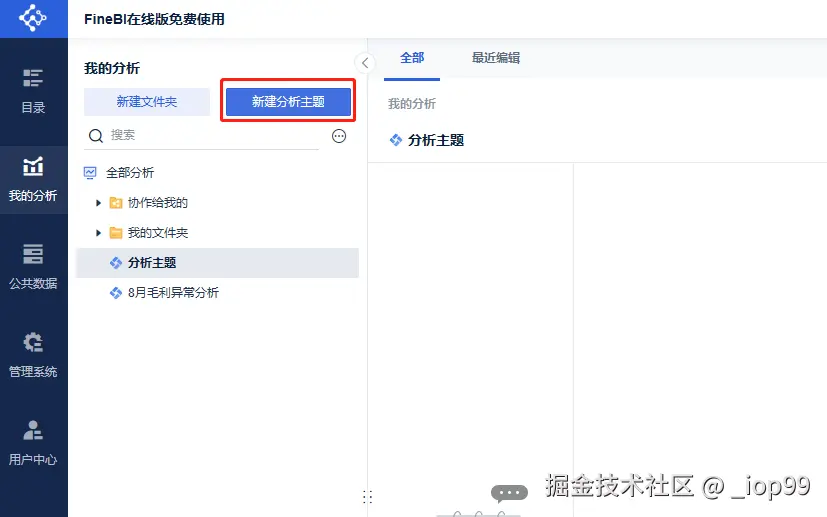Click the 全部分析 monitor icon
The height and width of the screenshot is (517, 827).
coord(90,173)
